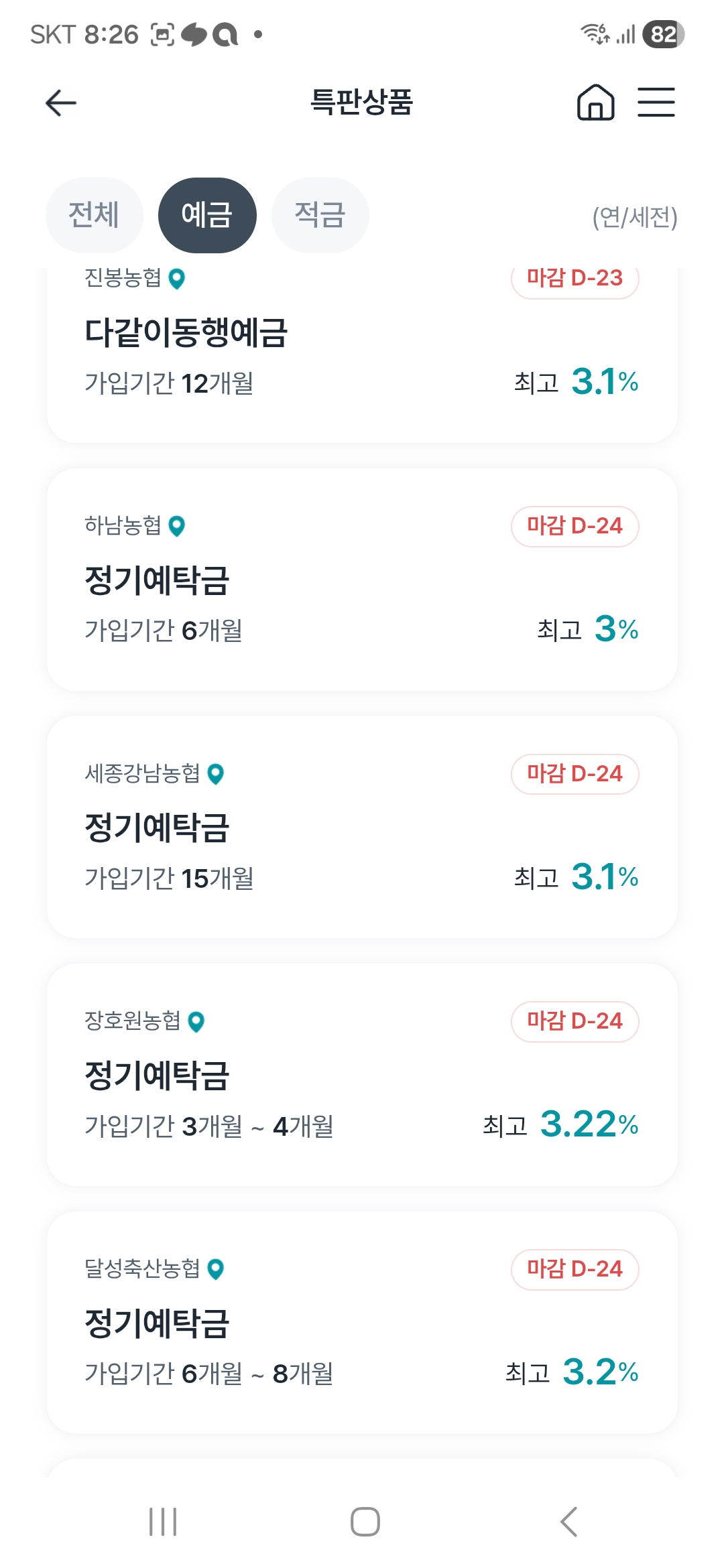This screenshot has width=724, height=1568.
Task: Tap location pin beside 달성축산농협
Action: click(215, 1269)
